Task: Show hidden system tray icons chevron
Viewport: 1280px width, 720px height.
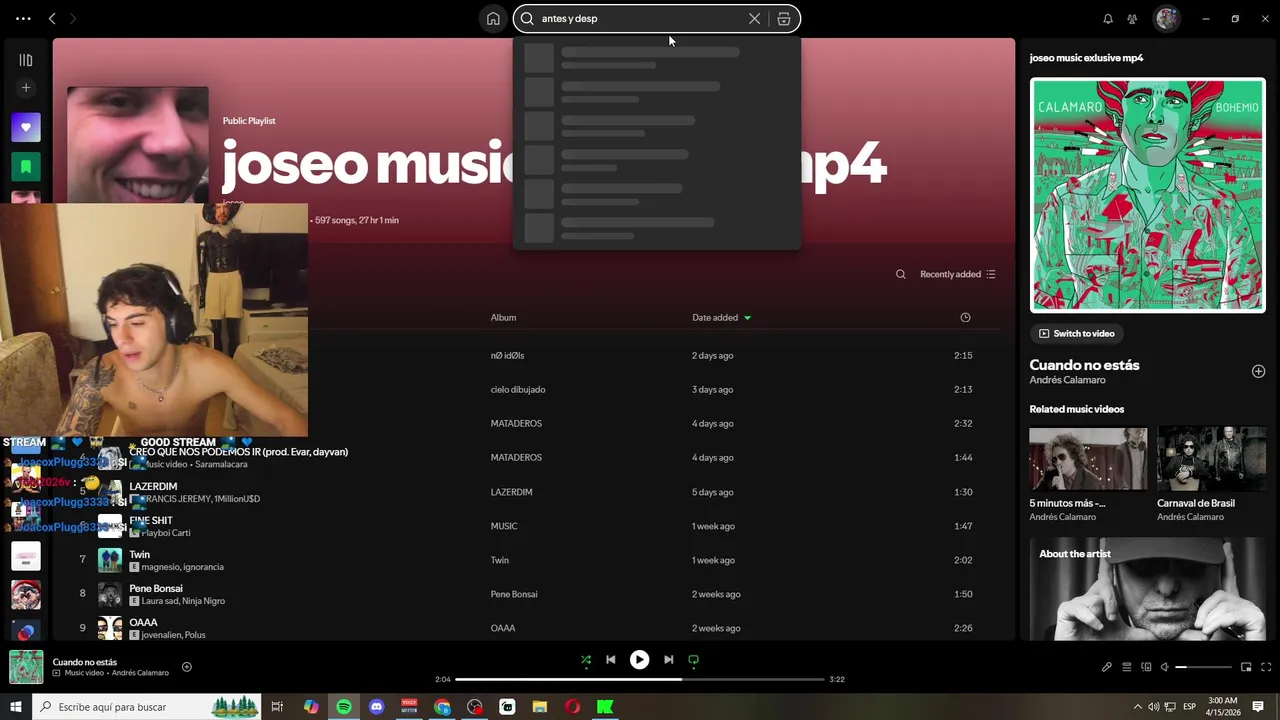Action: click(x=1137, y=707)
